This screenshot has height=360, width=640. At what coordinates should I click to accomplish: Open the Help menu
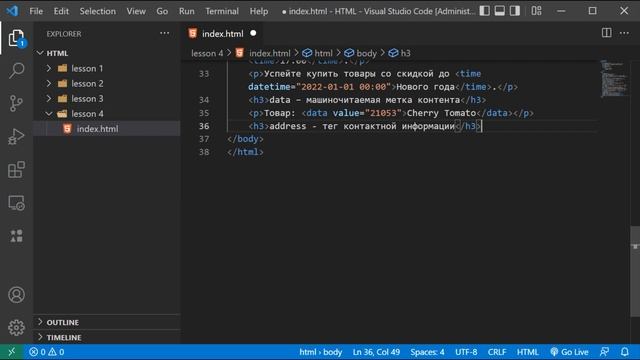259,11
